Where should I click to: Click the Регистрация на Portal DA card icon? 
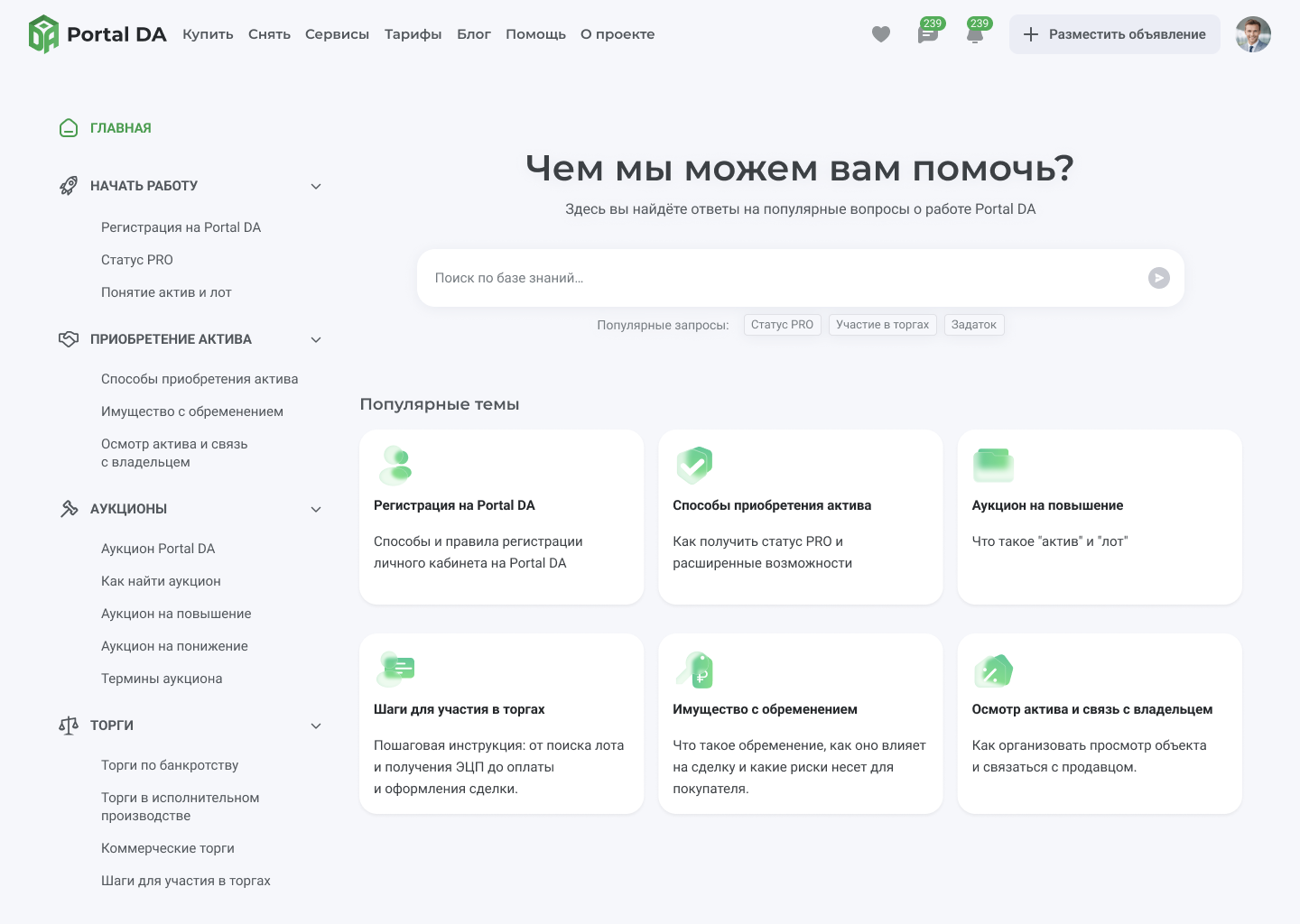(x=395, y=466)
